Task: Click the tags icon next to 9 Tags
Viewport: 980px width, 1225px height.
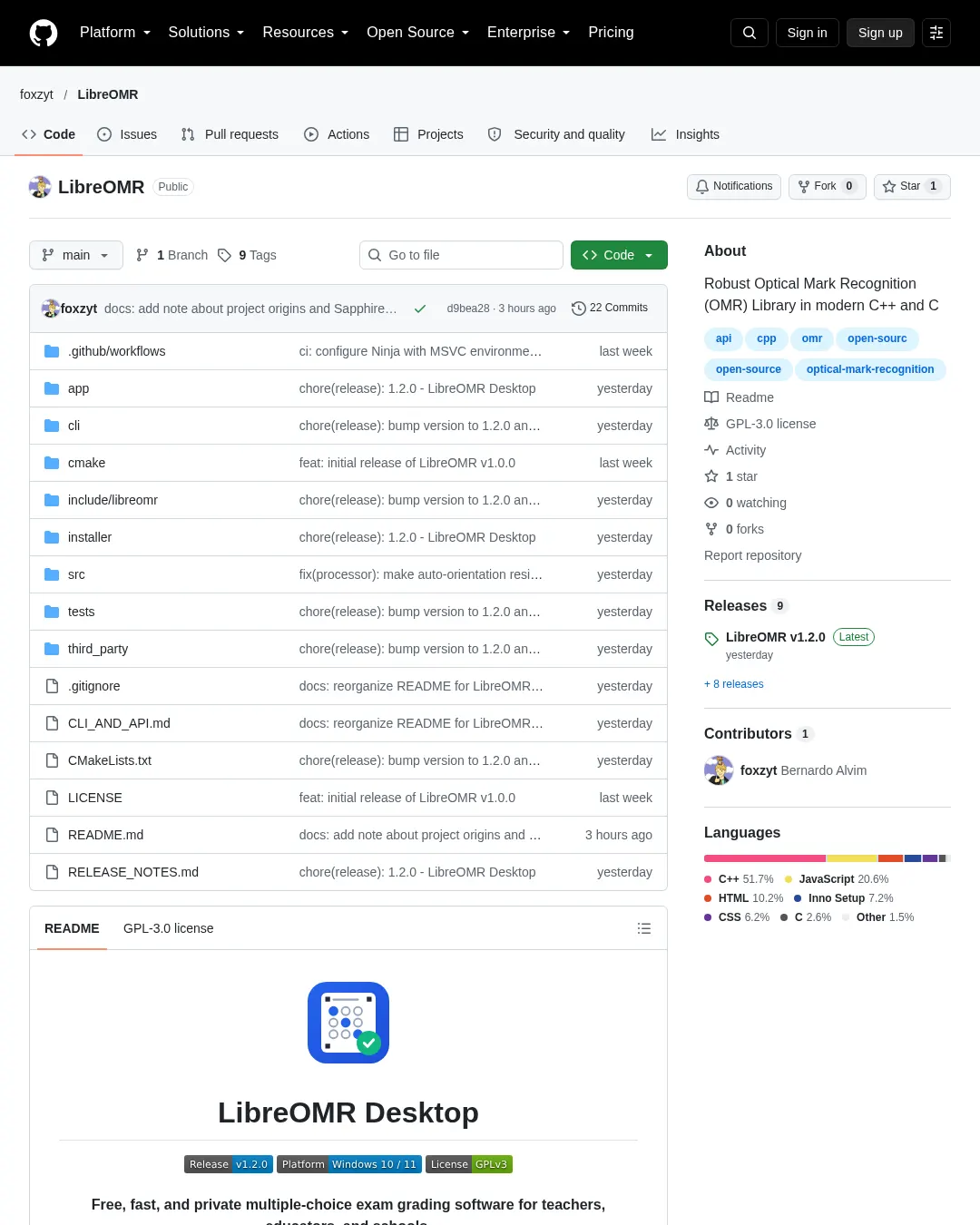Action: point(224,255)
